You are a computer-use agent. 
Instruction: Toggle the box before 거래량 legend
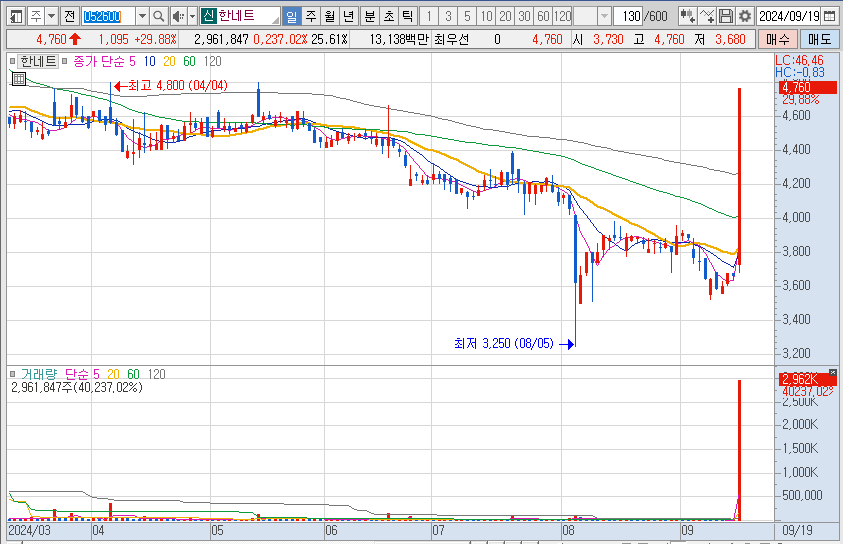(x=12, y=374)
